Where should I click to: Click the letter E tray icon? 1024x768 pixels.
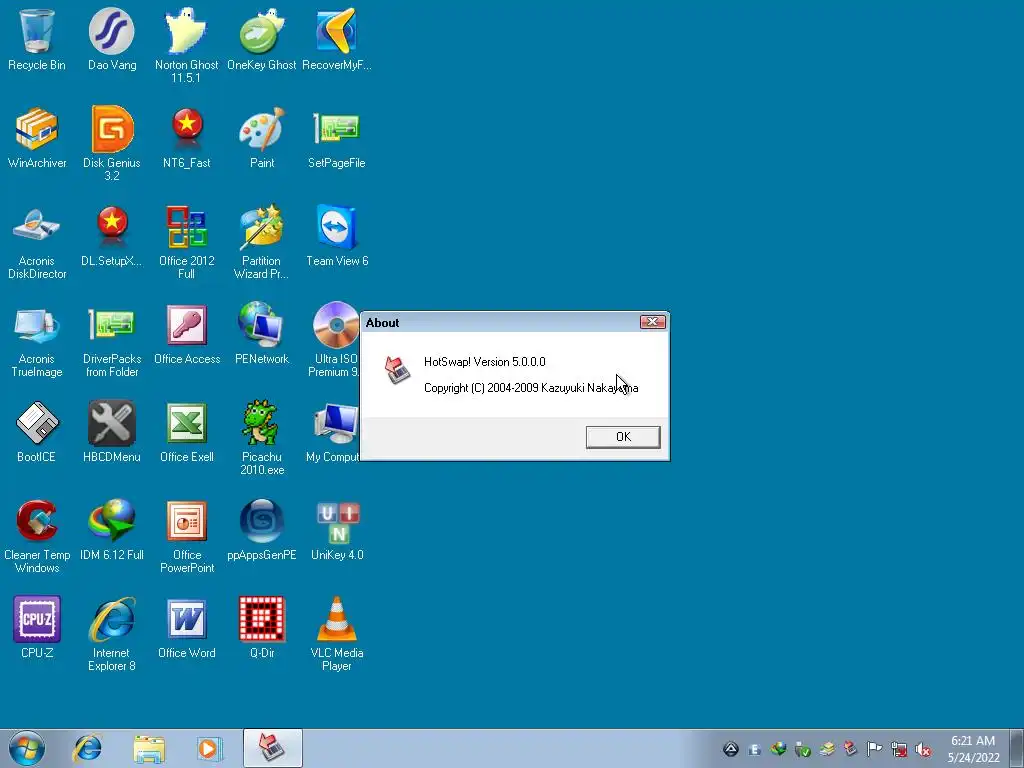(x=755, y=750)
